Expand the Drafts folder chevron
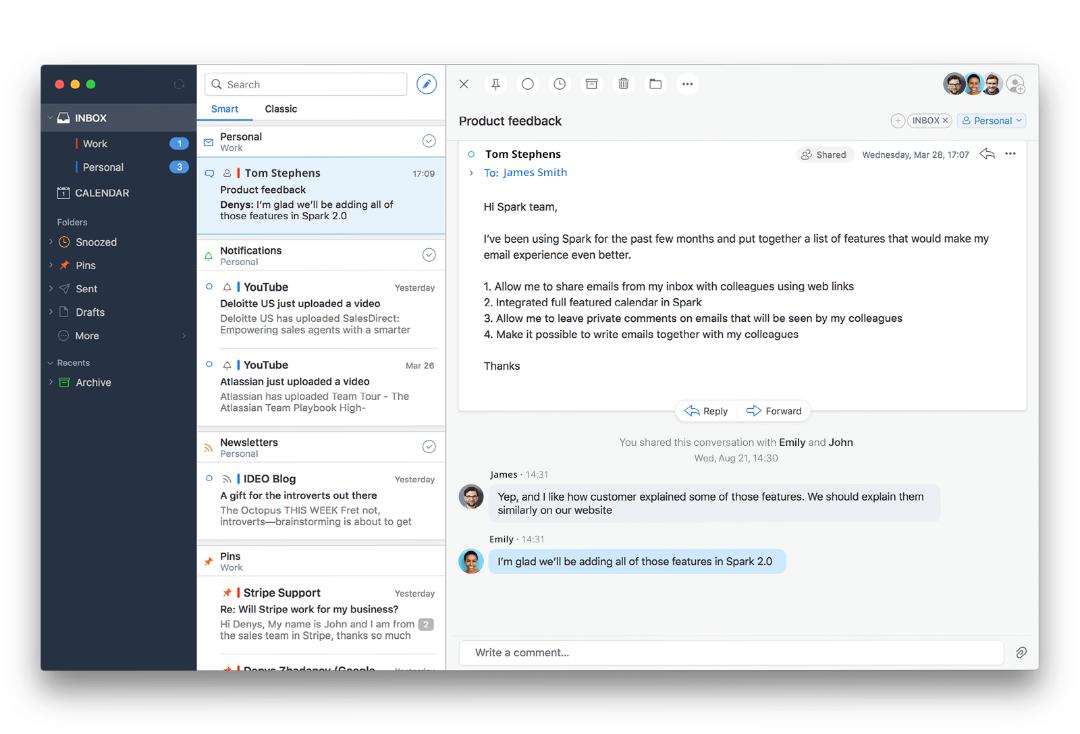 click(50, 312)
